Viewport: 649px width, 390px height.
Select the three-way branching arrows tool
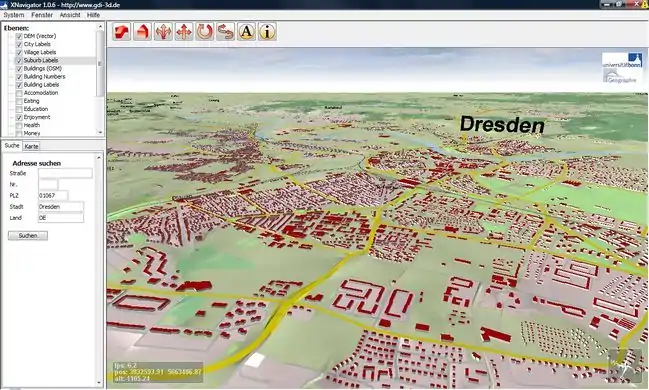163,32
